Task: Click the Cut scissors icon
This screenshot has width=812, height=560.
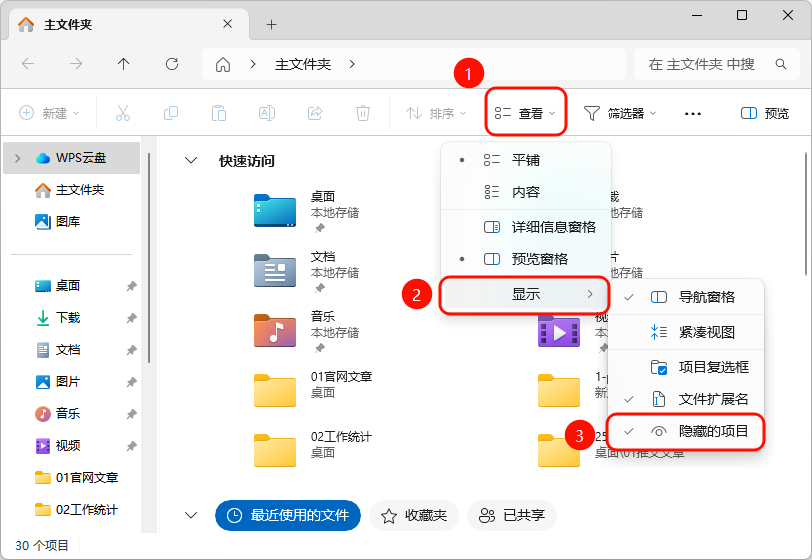Action: click(x=123, y=113)
